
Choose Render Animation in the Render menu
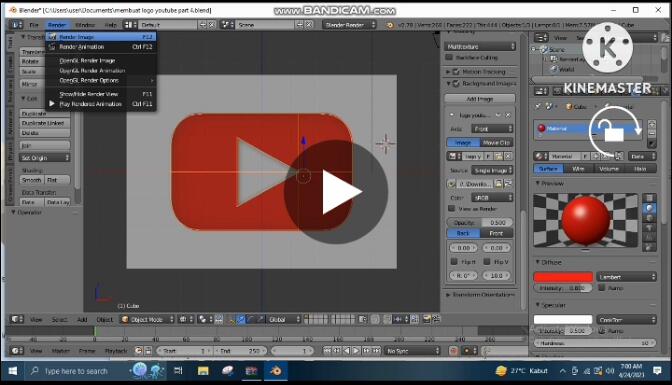[101, 47]
